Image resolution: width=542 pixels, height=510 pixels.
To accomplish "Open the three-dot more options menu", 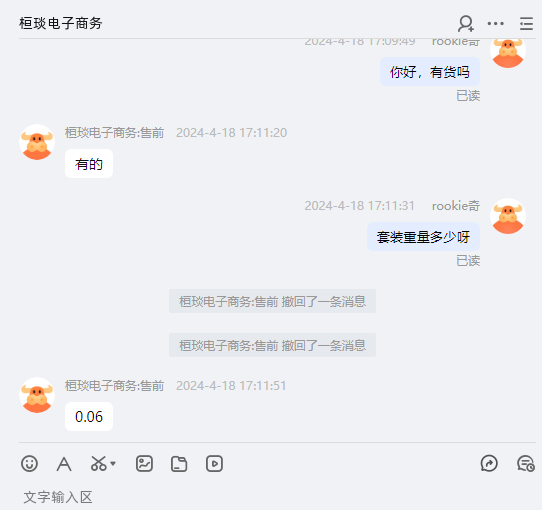I will (x=496, y=24).
